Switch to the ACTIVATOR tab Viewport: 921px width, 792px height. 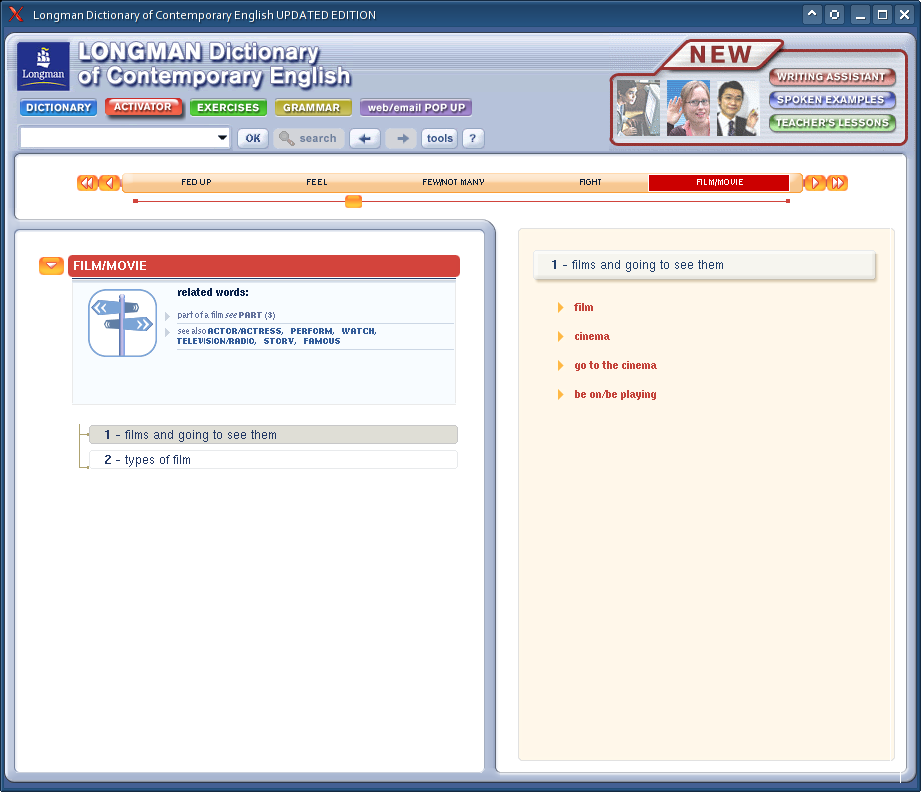click(143, 107)
